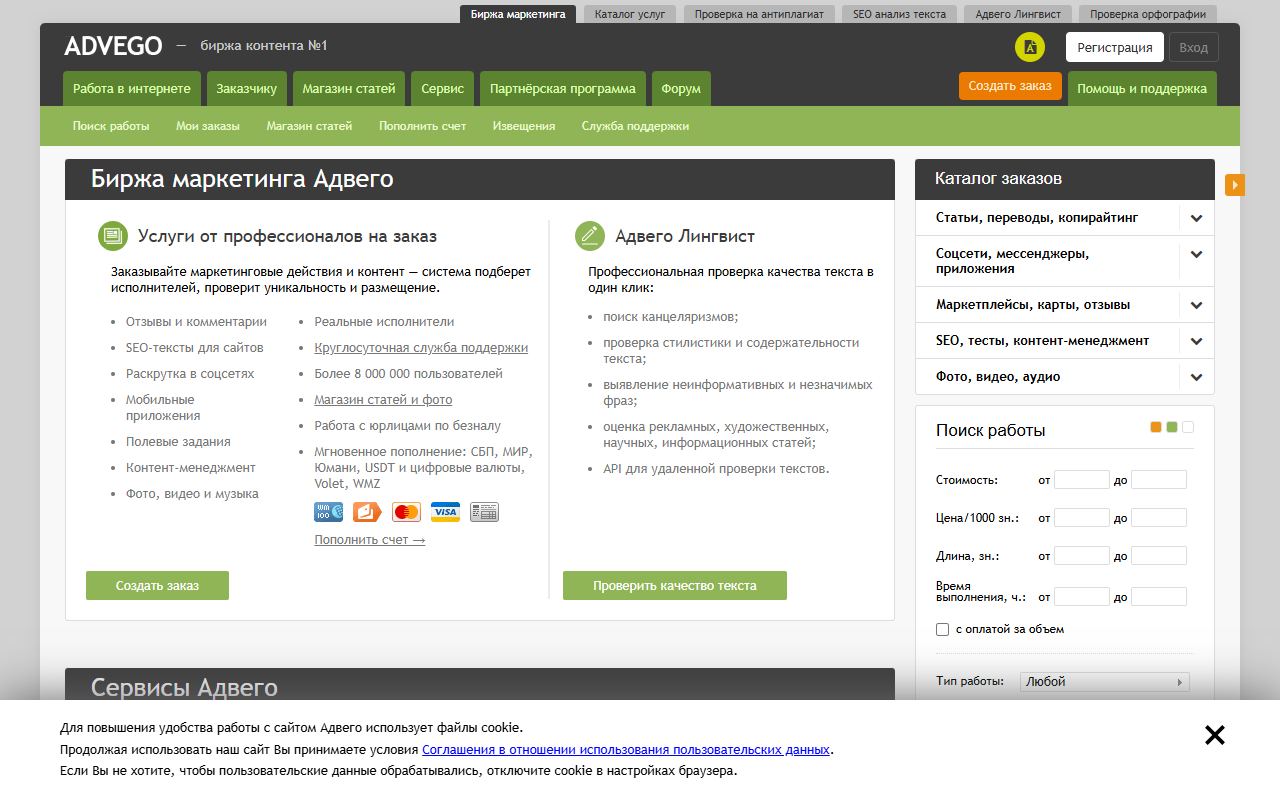
Task: Open 'Проверка орфографии' tab
Action: click(1148, 14)
